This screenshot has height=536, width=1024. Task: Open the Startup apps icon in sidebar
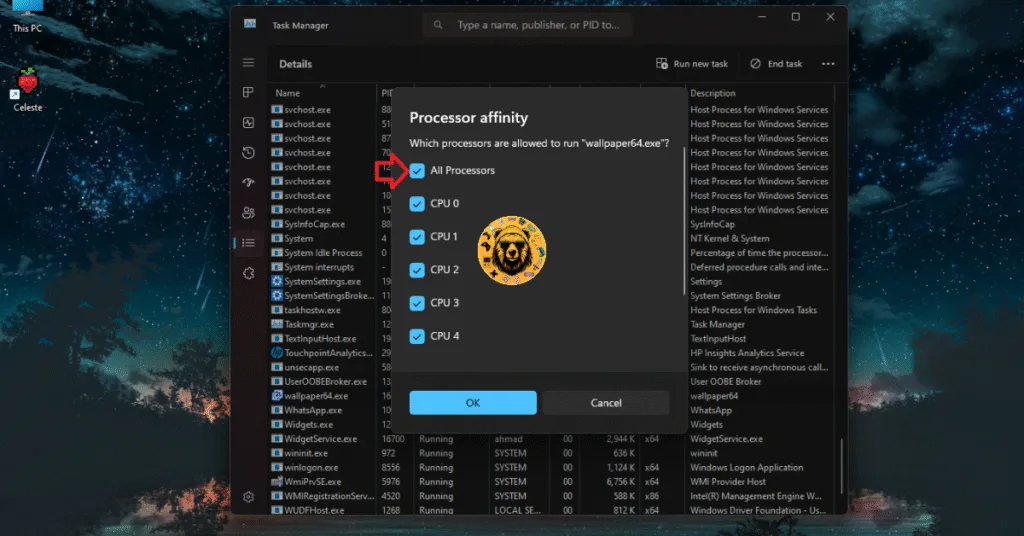[x=248, y=183]
